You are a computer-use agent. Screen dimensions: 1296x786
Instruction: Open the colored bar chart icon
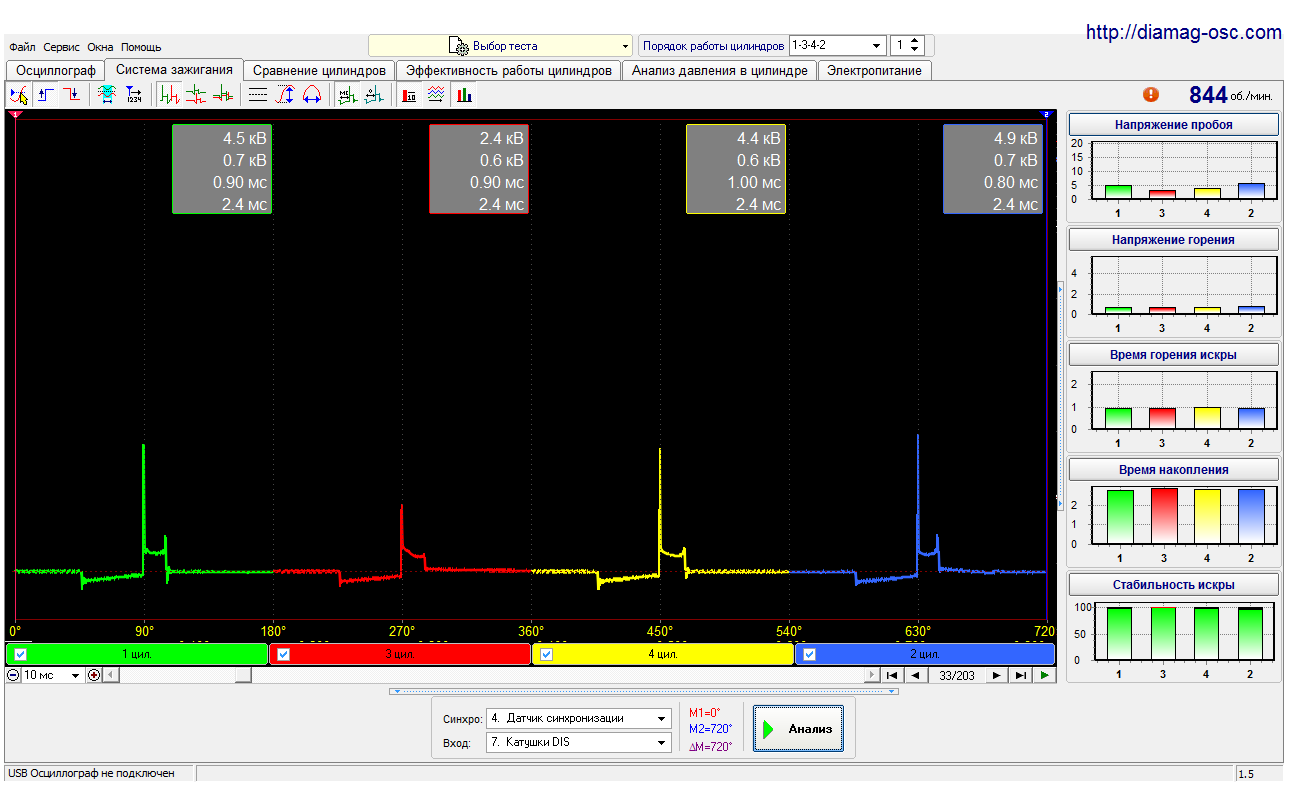464,95
